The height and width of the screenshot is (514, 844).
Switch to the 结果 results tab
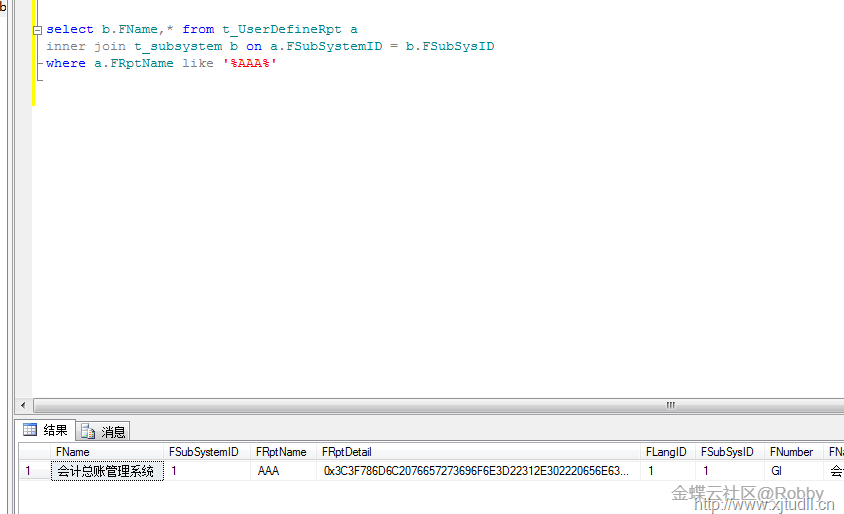click(x=55, y=431)
